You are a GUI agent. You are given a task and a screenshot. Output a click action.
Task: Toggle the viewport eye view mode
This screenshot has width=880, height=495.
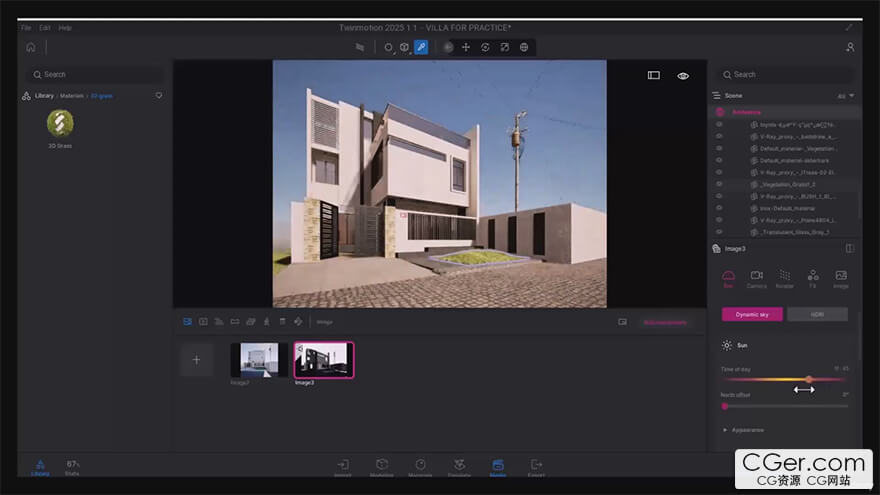(683, 75)
